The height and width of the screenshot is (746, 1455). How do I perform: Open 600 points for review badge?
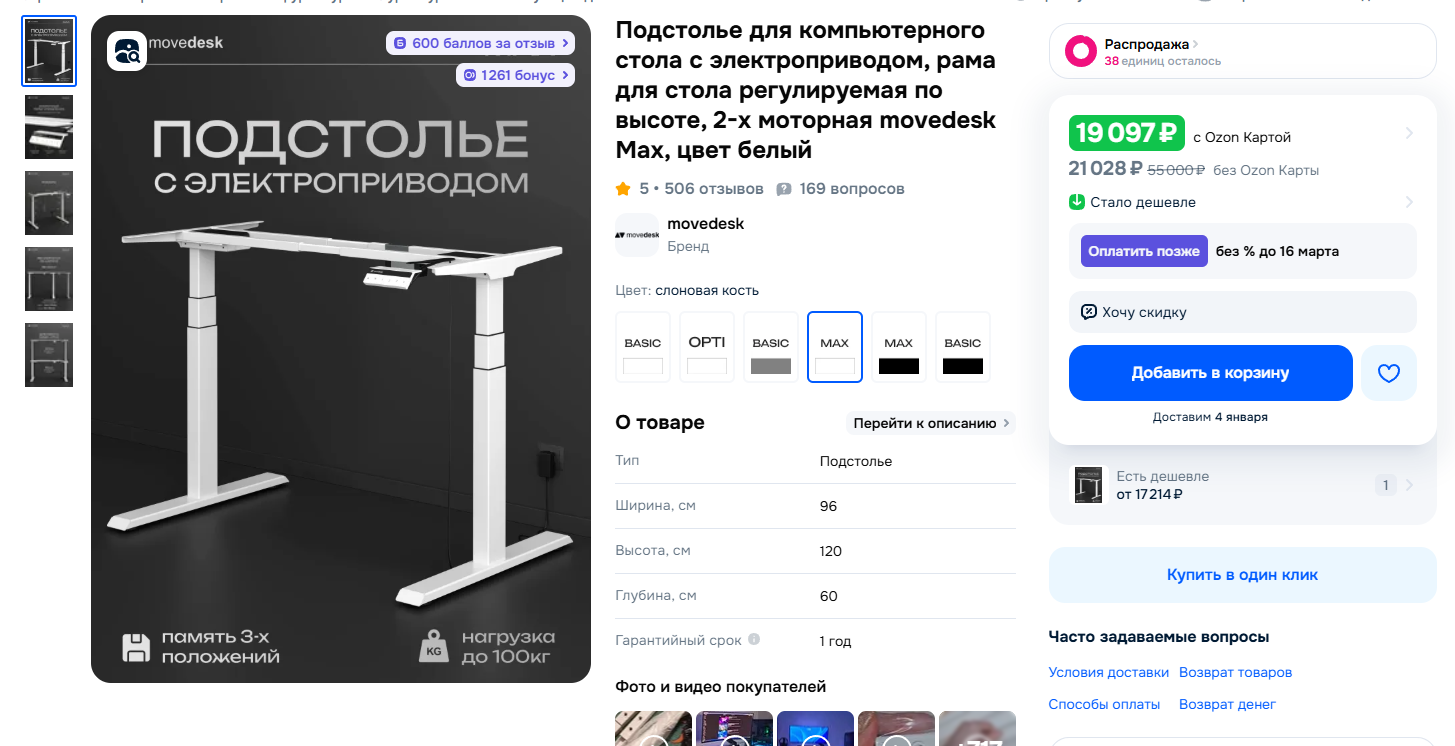pos(481,43)
